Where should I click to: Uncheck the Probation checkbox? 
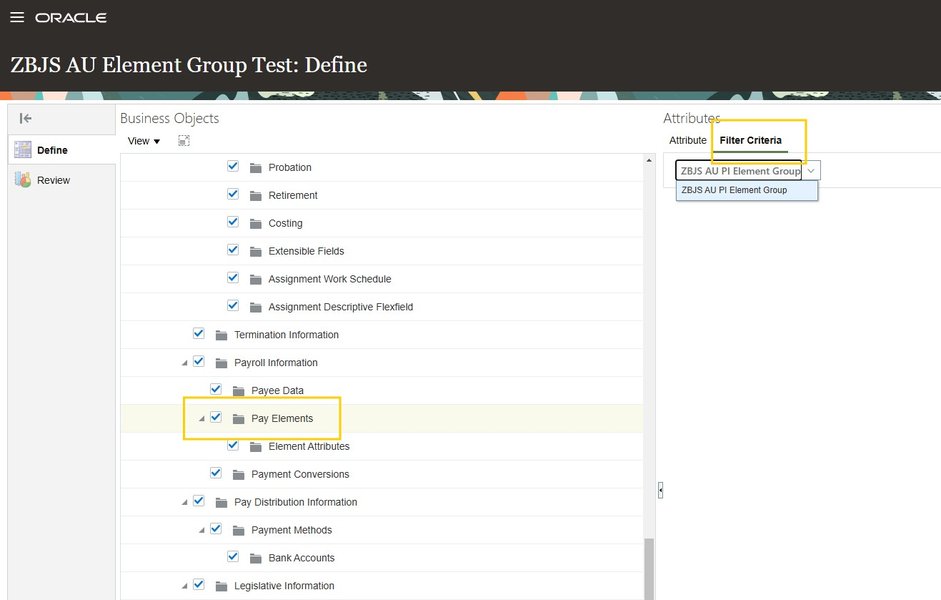click(233, 166)
